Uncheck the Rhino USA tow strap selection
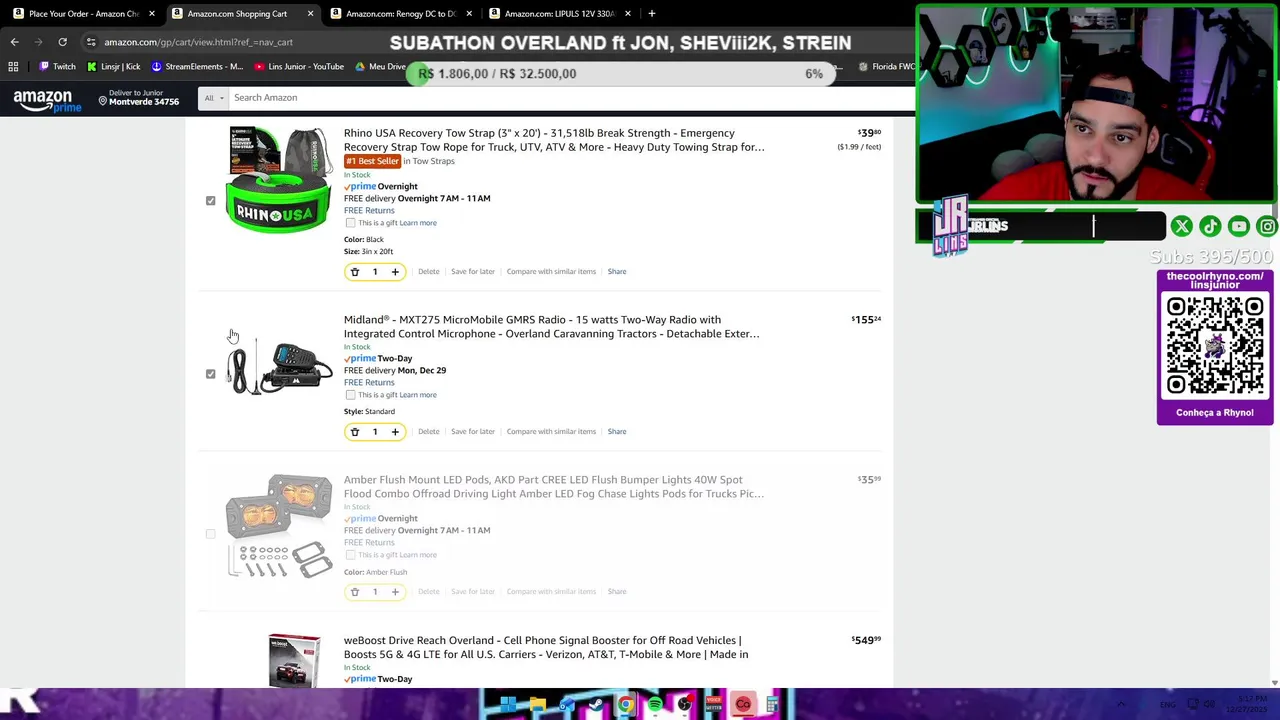 210,201
